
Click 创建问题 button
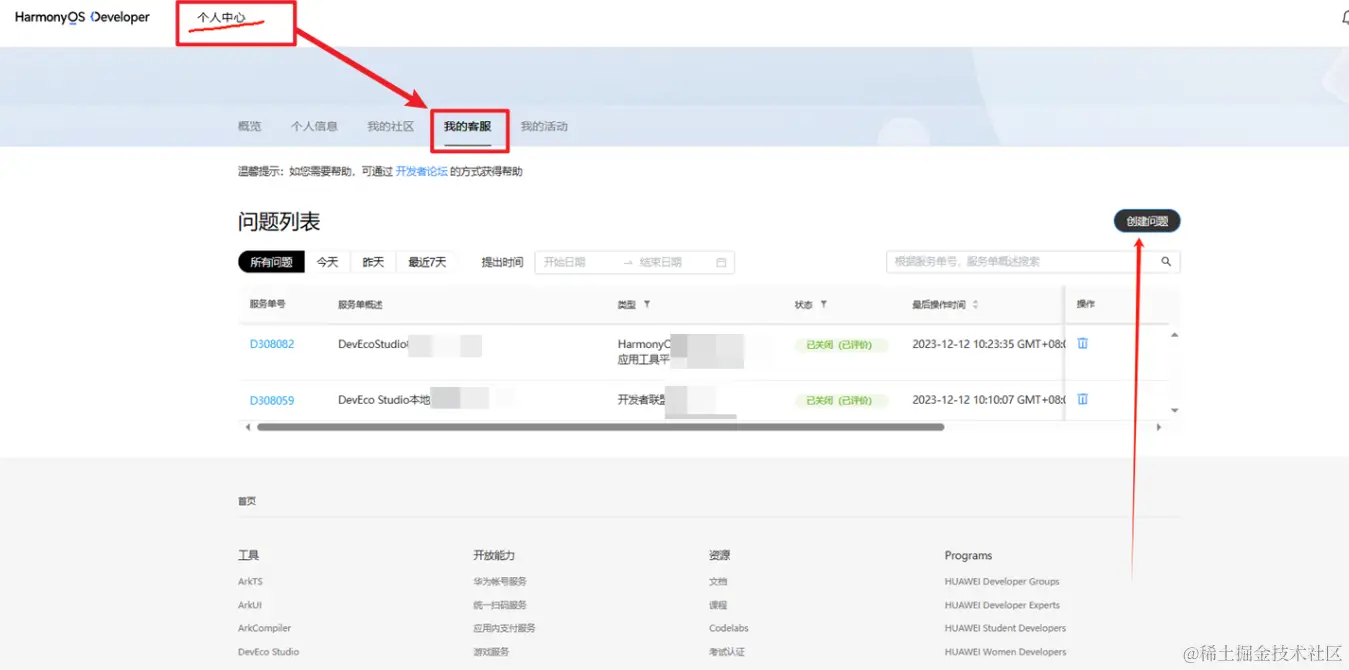[x=1147, y=221]
